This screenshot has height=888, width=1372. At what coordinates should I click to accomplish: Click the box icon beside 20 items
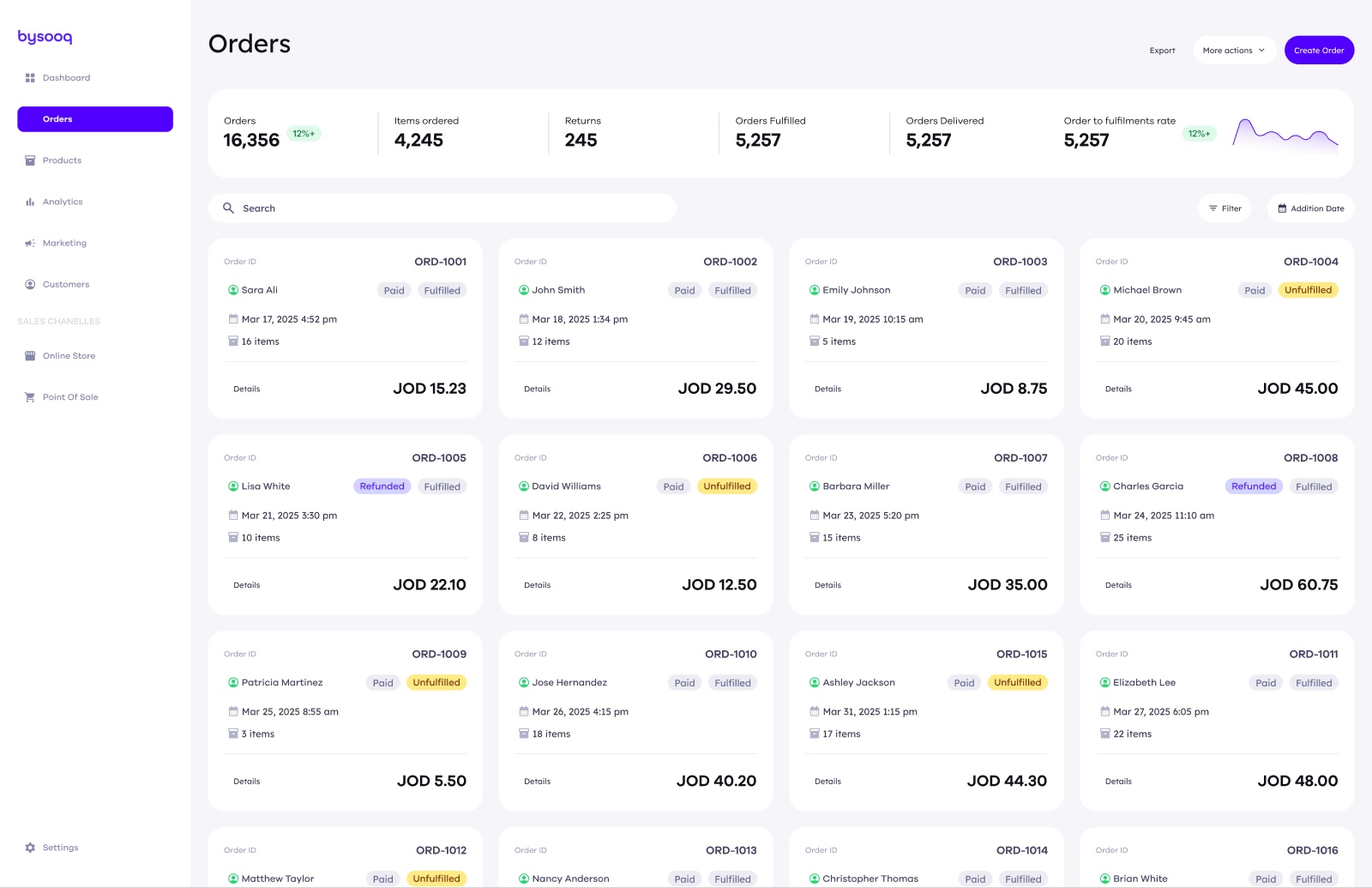[1105, 341]
